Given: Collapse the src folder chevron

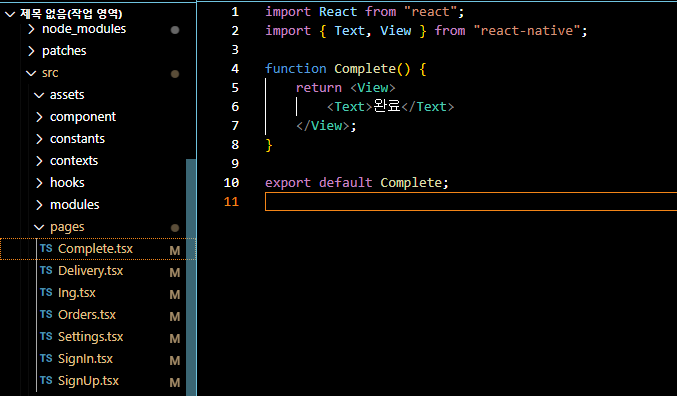Looking at the screenshot, I should pos(31,73).
